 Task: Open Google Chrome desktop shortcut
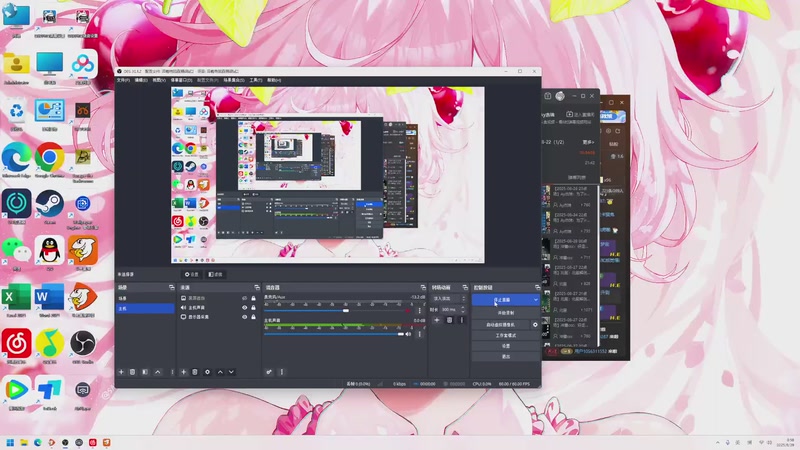pos(49,160)
